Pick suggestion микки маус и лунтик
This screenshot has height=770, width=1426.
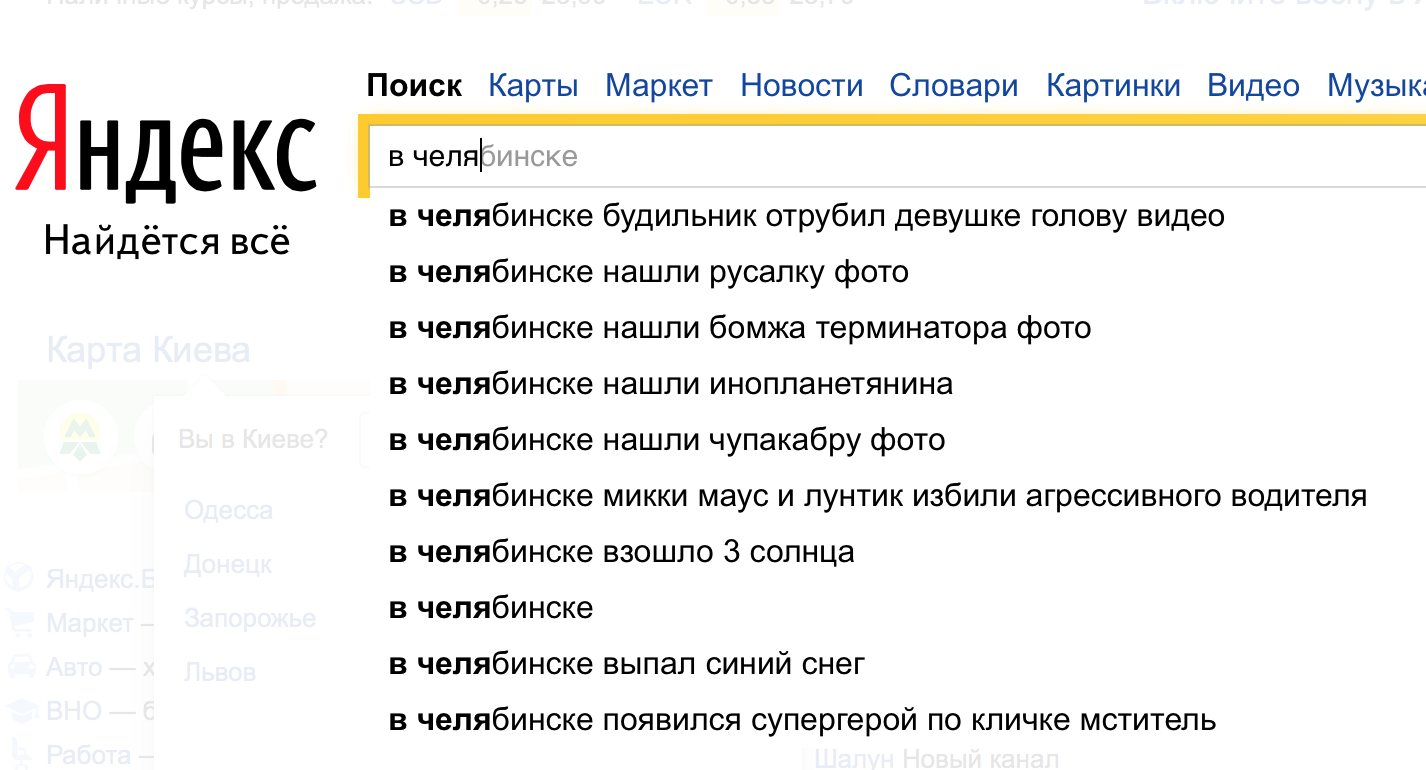(x=877, y=496)
